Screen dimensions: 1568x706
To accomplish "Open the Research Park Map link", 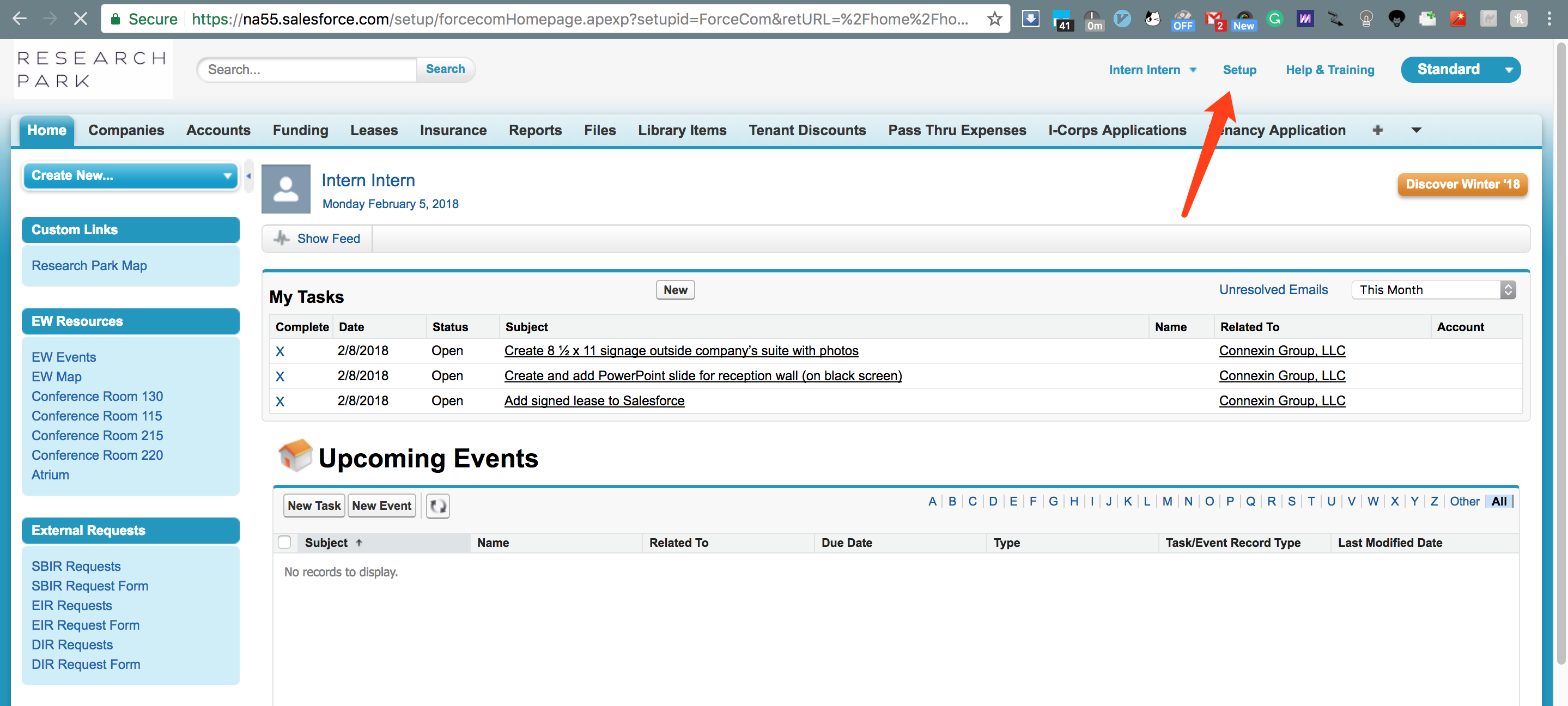I will click(x=89, y=265).
